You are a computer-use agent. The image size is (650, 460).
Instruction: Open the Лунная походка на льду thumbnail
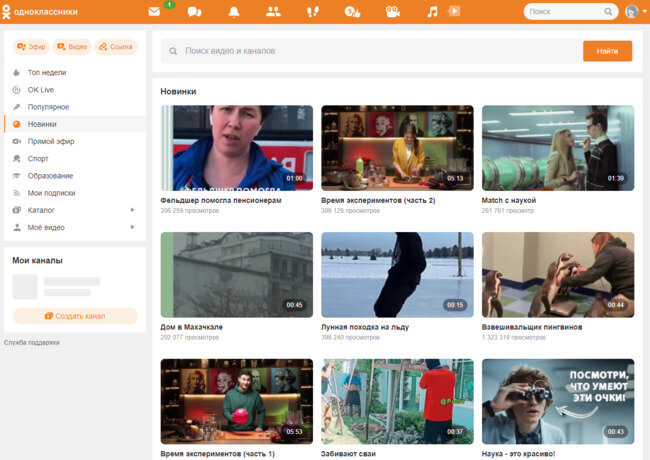pyautogui.click(x=397, y=275)
